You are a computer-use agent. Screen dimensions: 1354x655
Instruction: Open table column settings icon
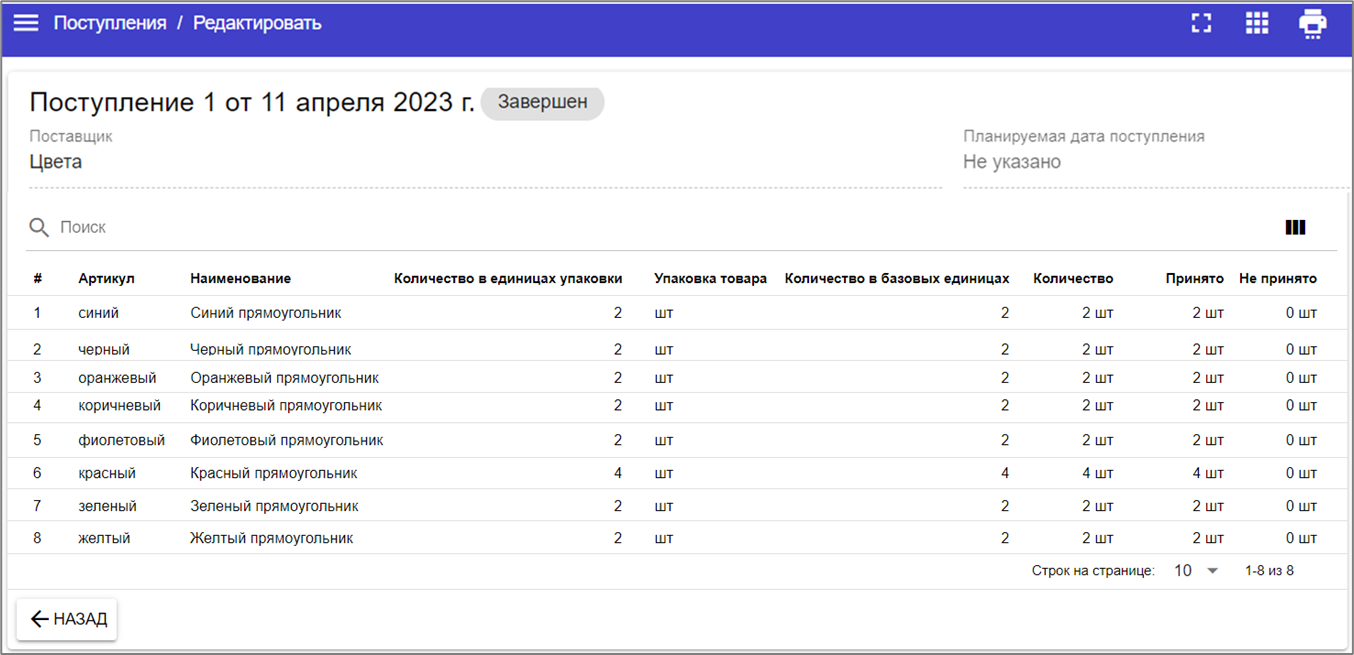1295,228
